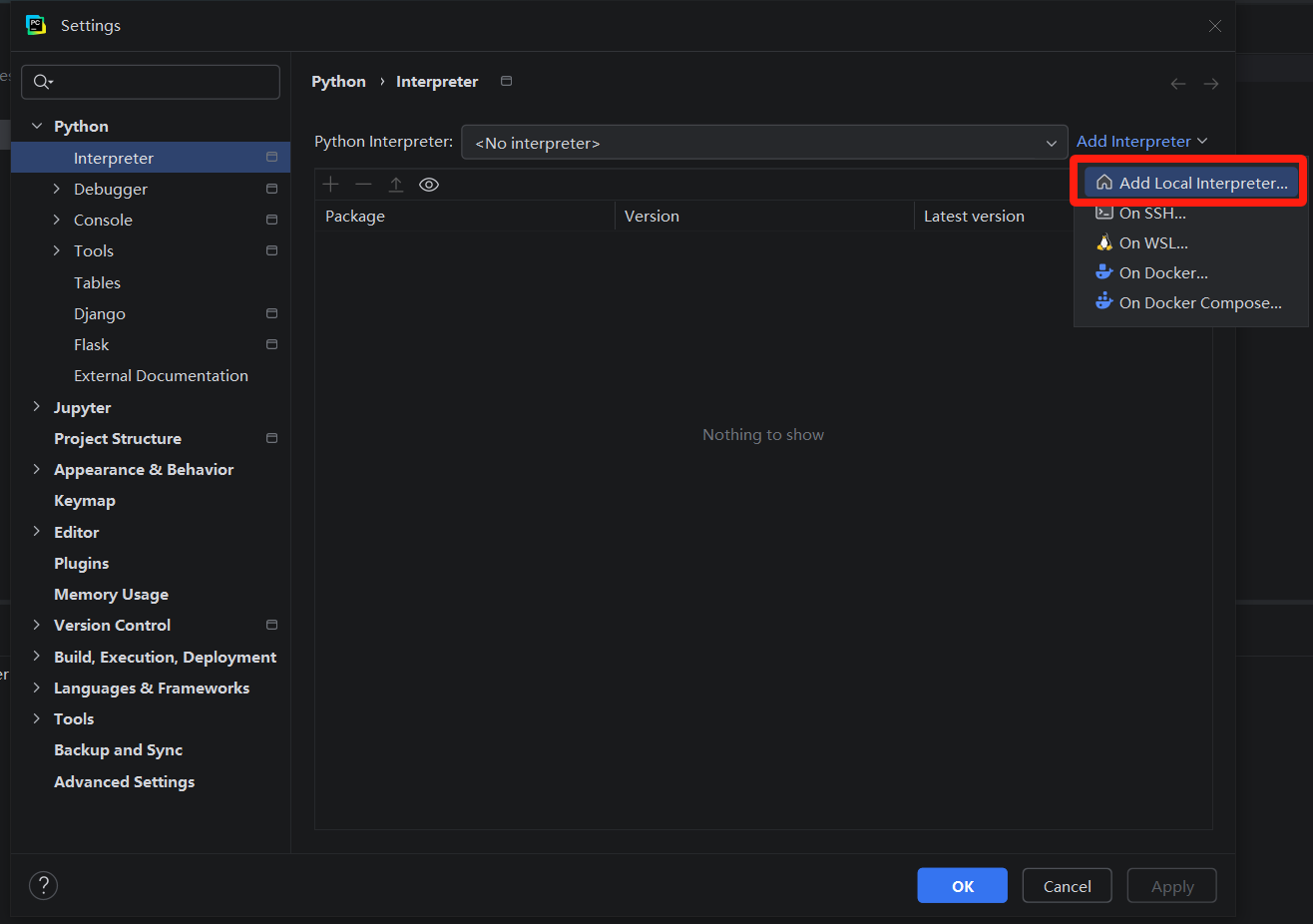This screenshot has height=924, width=1313.
Task: Click the add package plus icon
Action: [331, 185]
